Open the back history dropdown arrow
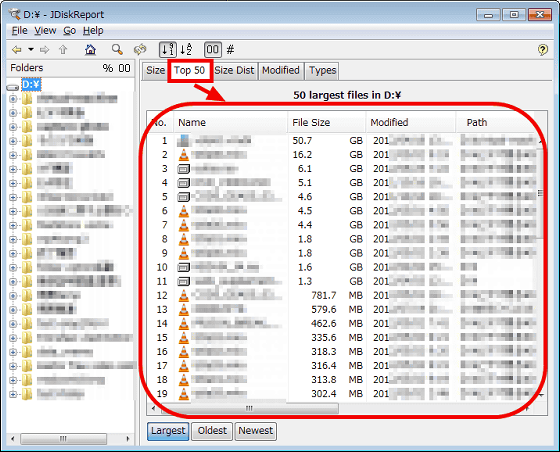 31,49
